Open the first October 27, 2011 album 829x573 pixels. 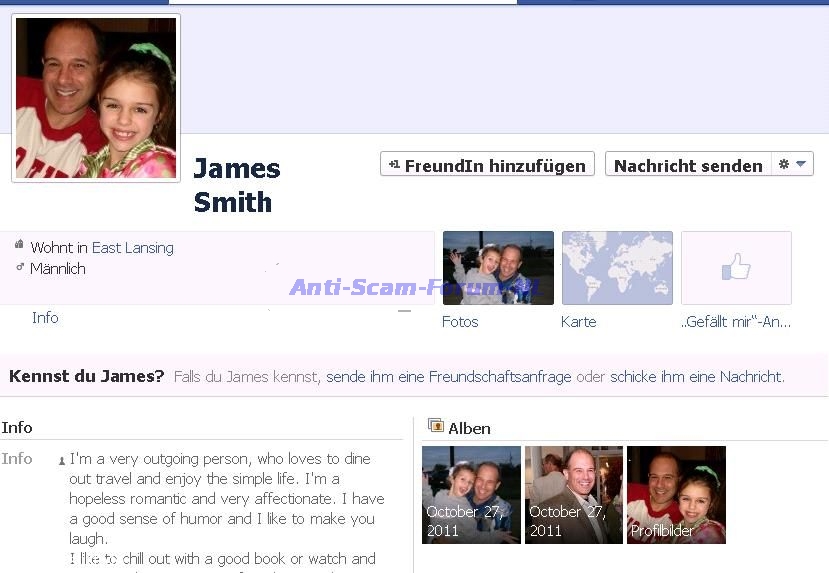471,495
